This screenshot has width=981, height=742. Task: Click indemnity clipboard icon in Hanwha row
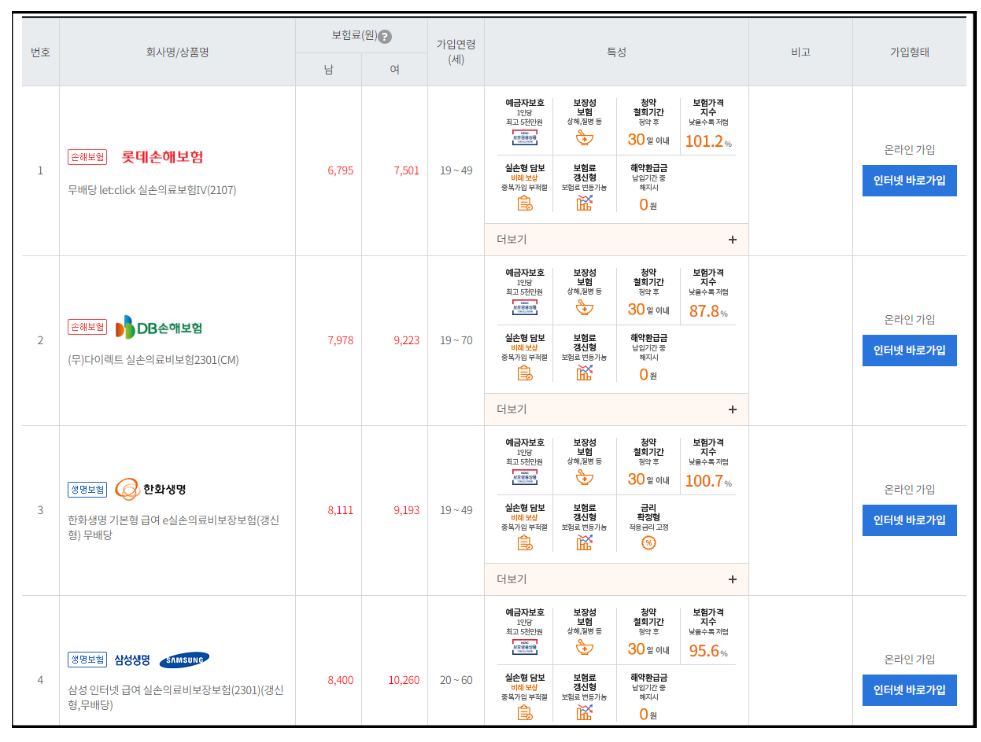(525, 543)
